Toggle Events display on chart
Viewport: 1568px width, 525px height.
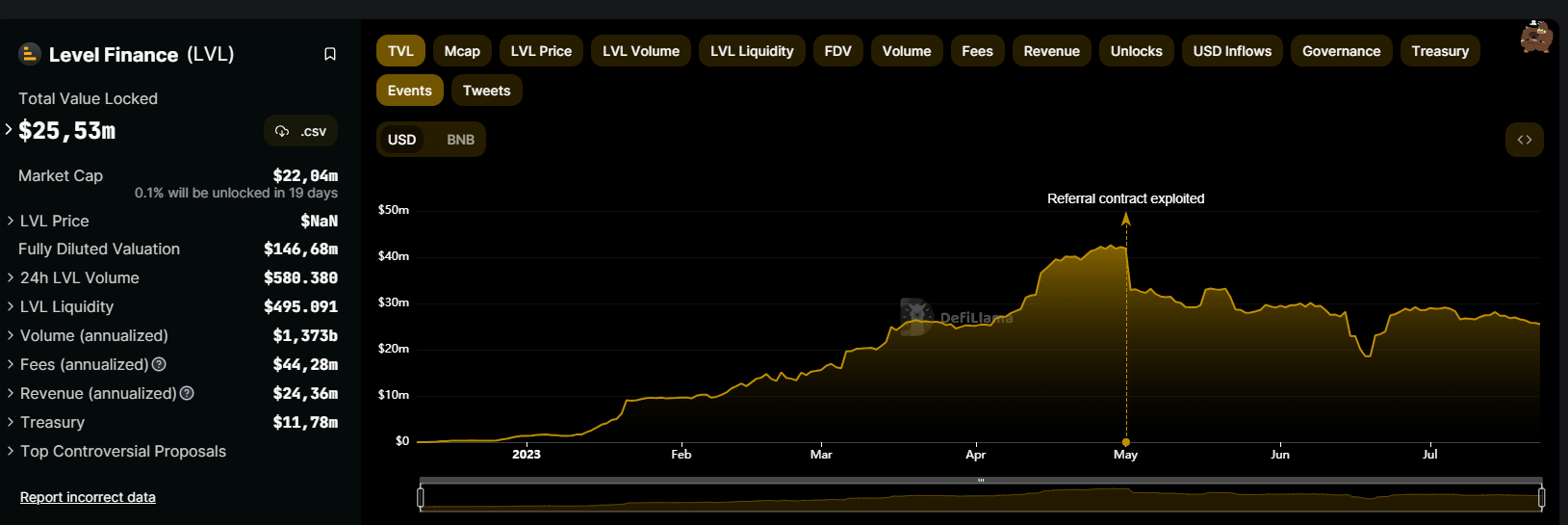click(x=410, y=91)
